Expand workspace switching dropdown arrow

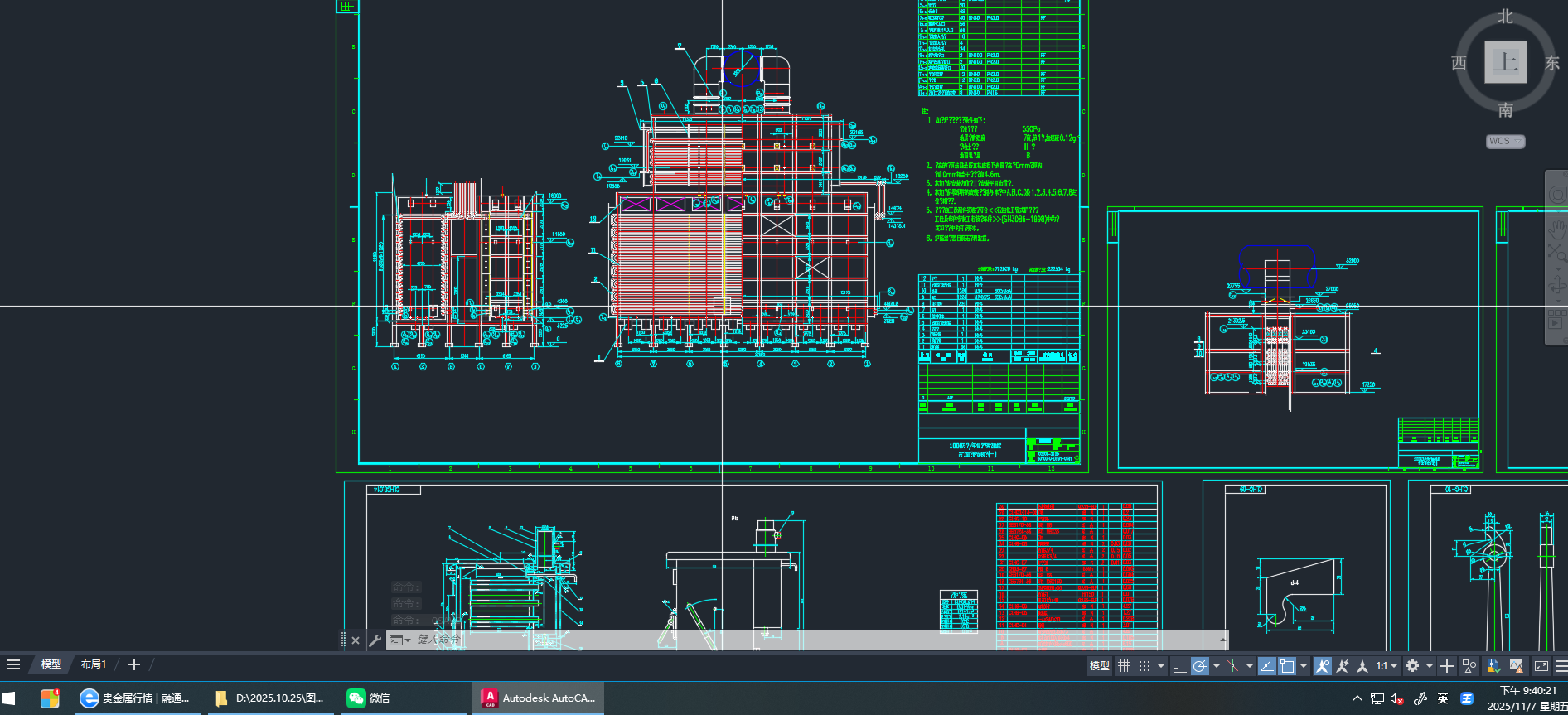click(x=1430, y=666)
